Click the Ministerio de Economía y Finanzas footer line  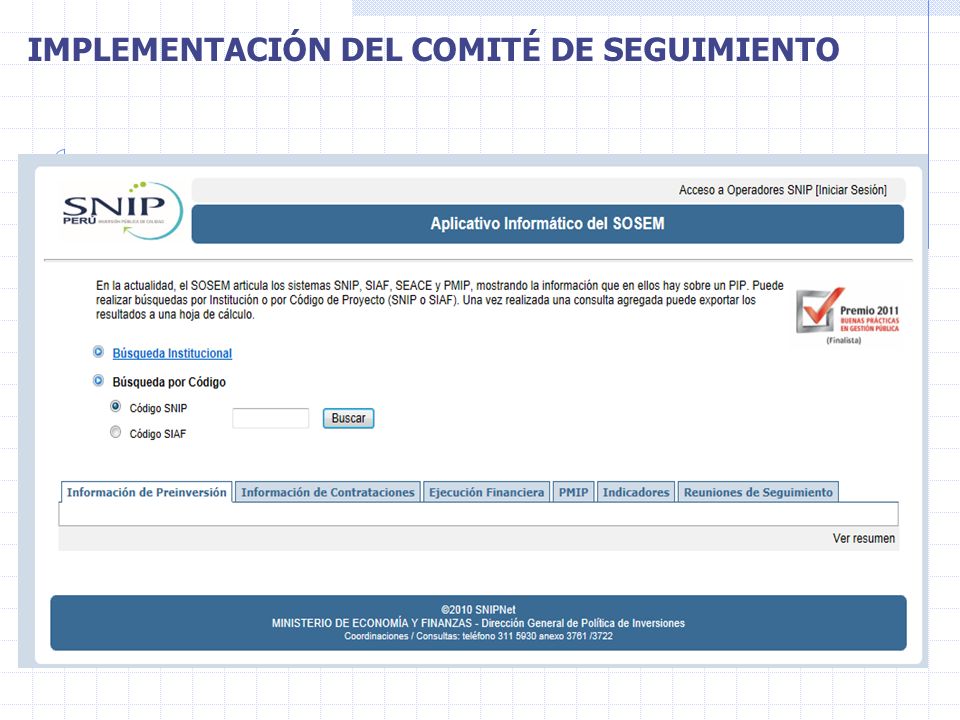(x=478, y=623)
